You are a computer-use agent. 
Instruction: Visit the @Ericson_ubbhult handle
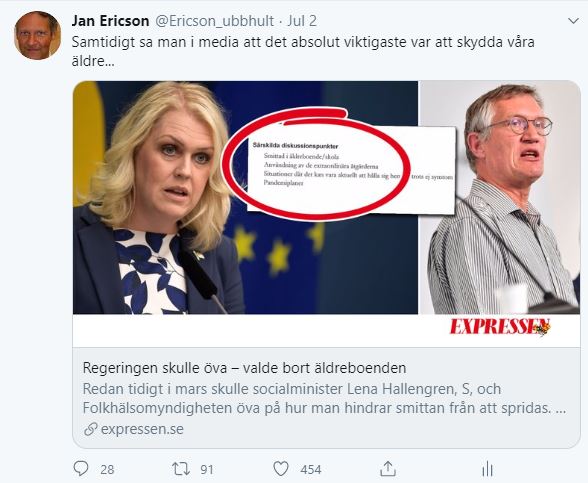[214, 21]
